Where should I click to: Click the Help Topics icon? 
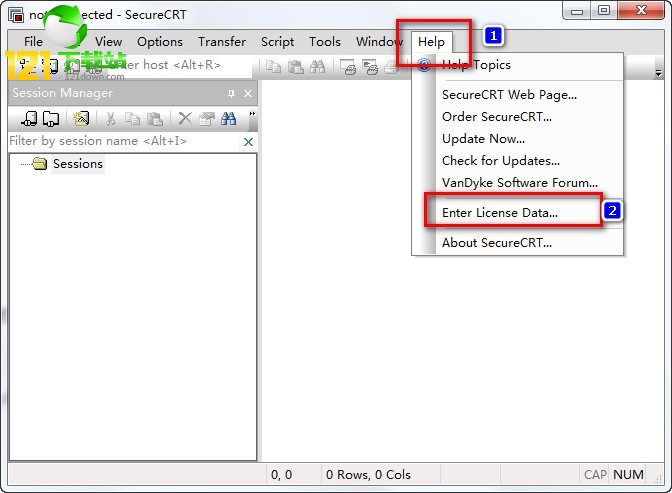click(x=424, y=65)
